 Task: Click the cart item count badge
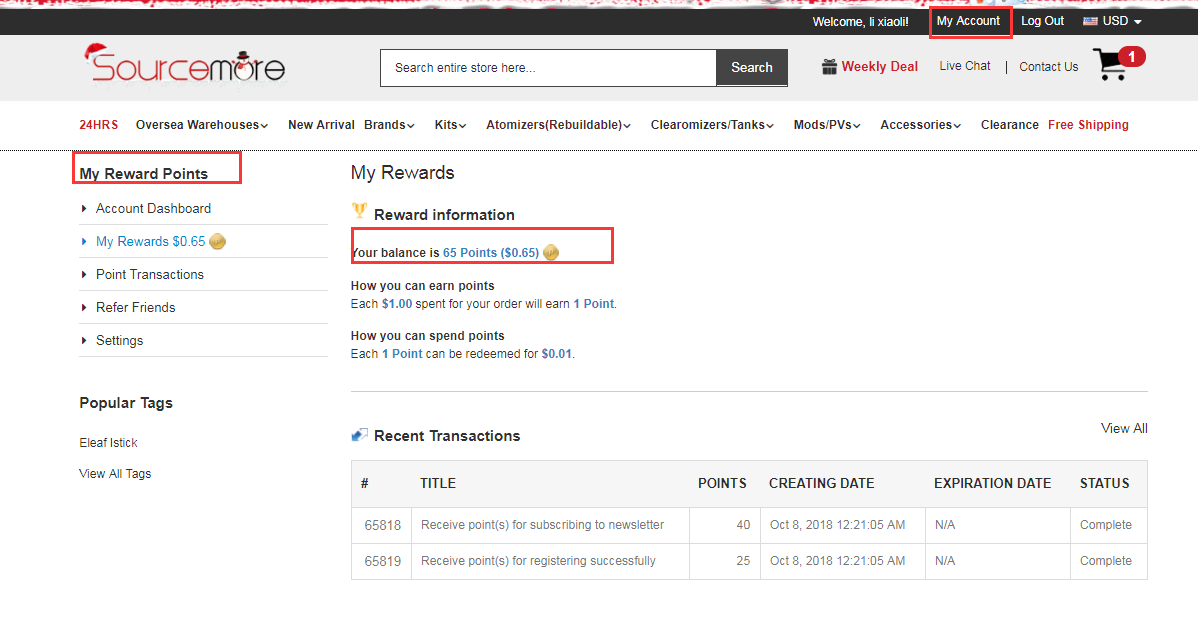1132,57
